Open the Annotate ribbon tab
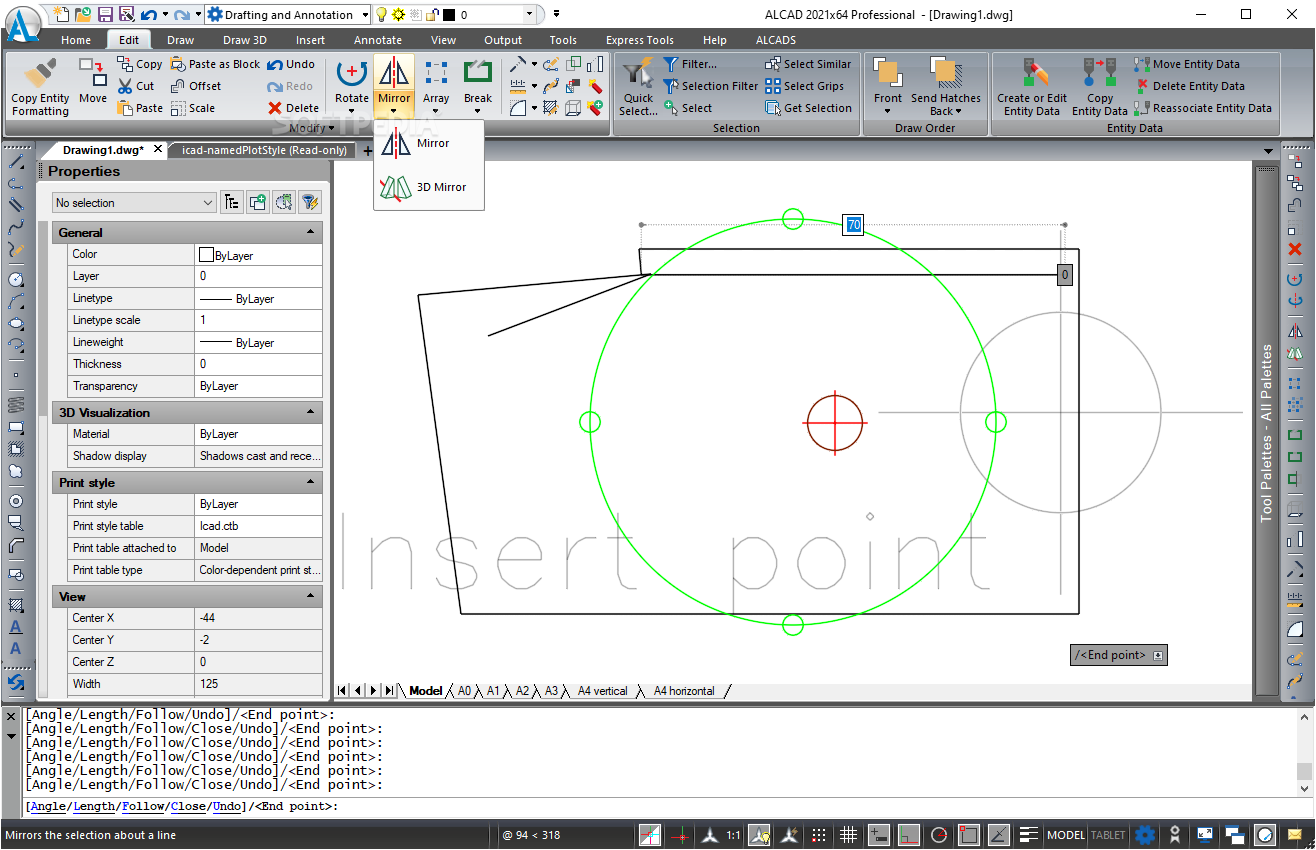This screenshot has height=850, width=1316. (x=378, y=40)
